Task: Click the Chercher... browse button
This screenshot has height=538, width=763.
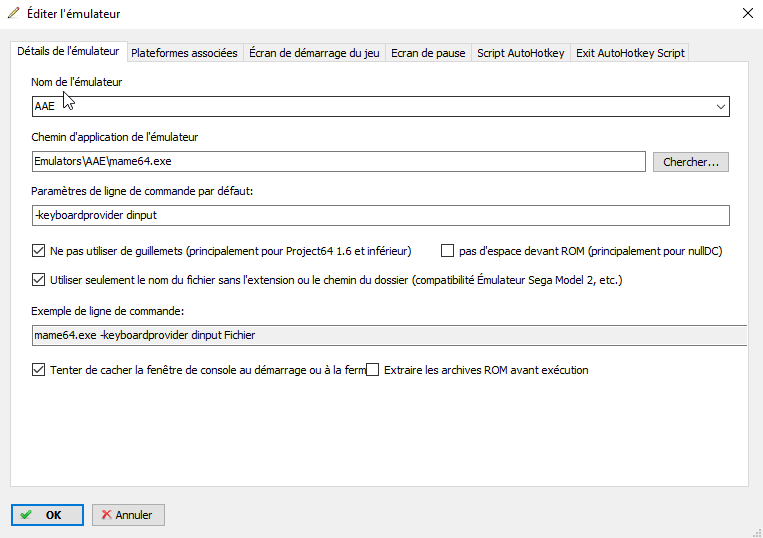Action: (x=690, y=162)
